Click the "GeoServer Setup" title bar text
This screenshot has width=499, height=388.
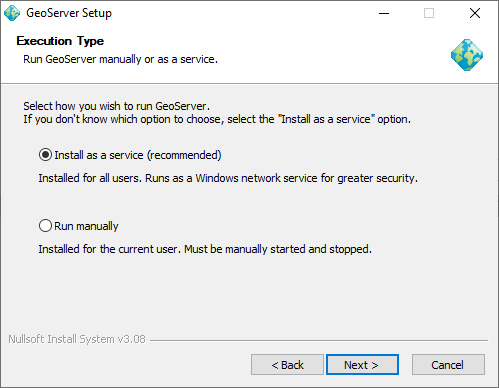[69, 13]
